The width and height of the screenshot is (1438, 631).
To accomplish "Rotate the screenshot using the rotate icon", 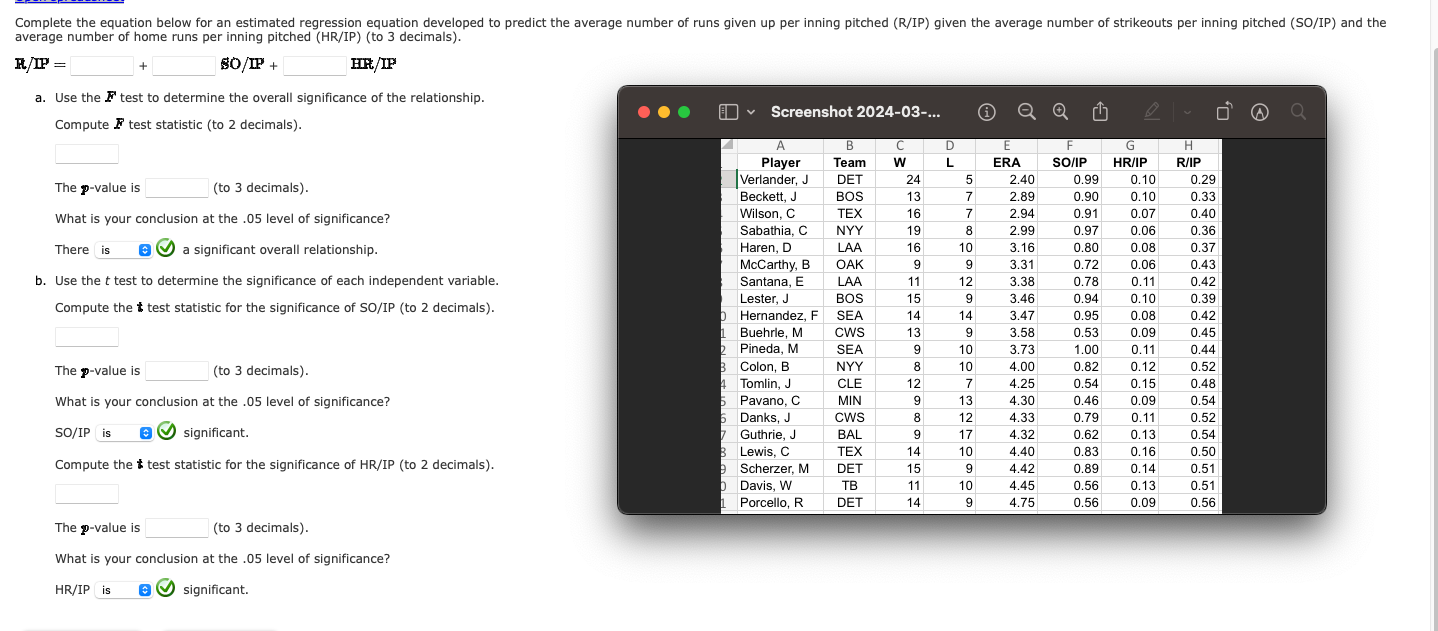I will (1224, 112).
